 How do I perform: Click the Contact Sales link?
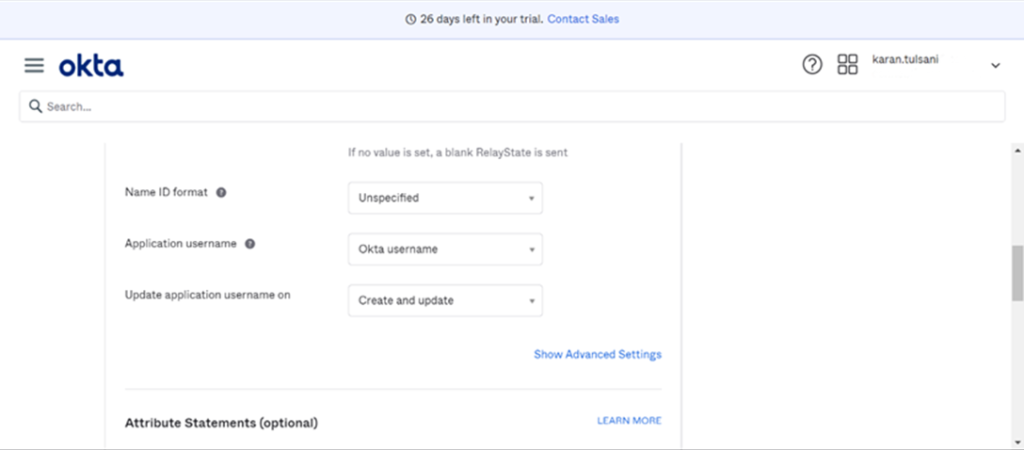[583, 19]
